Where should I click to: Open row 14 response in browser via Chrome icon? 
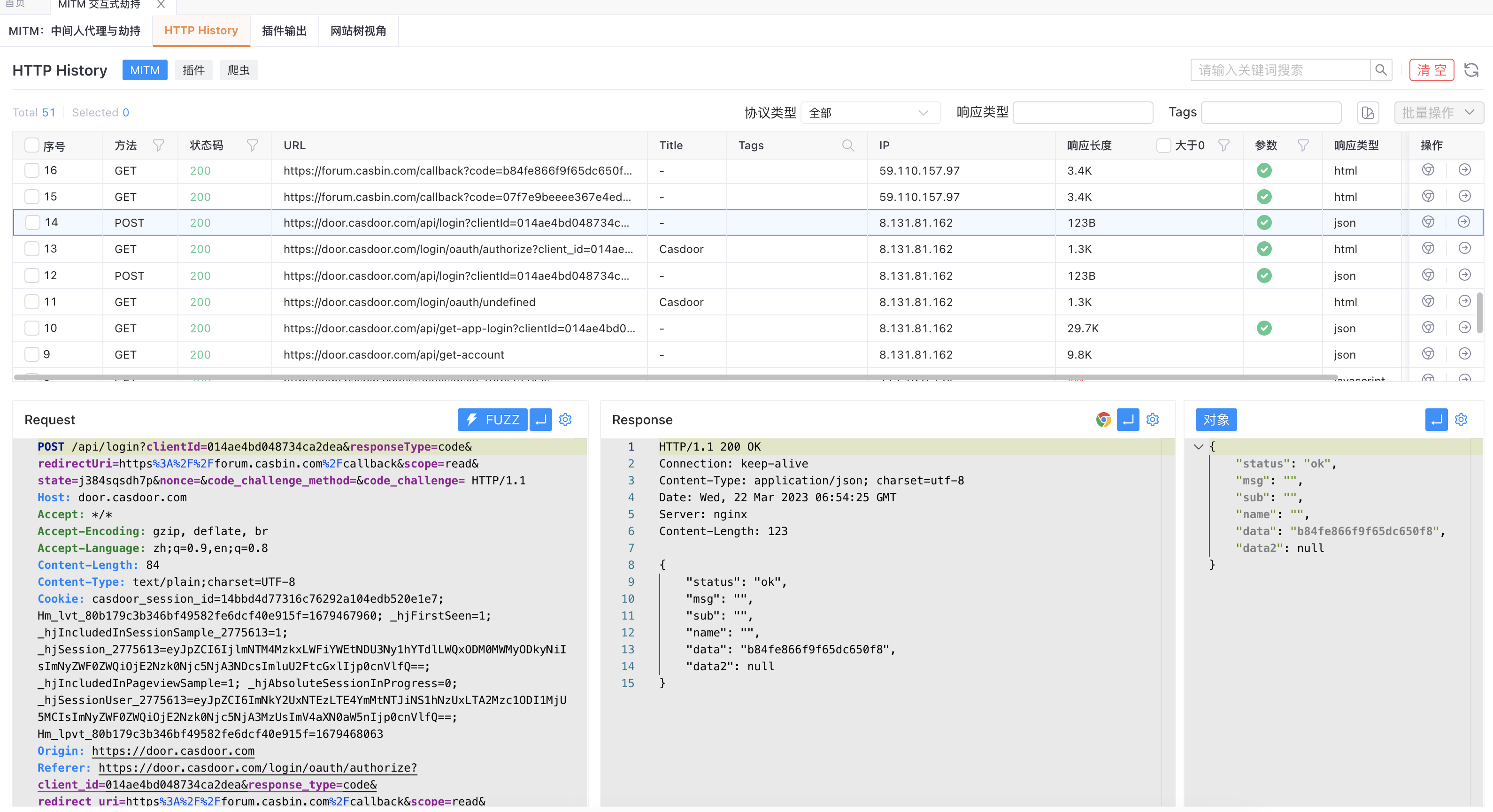pyautogui.click(x=1428, y=222)
